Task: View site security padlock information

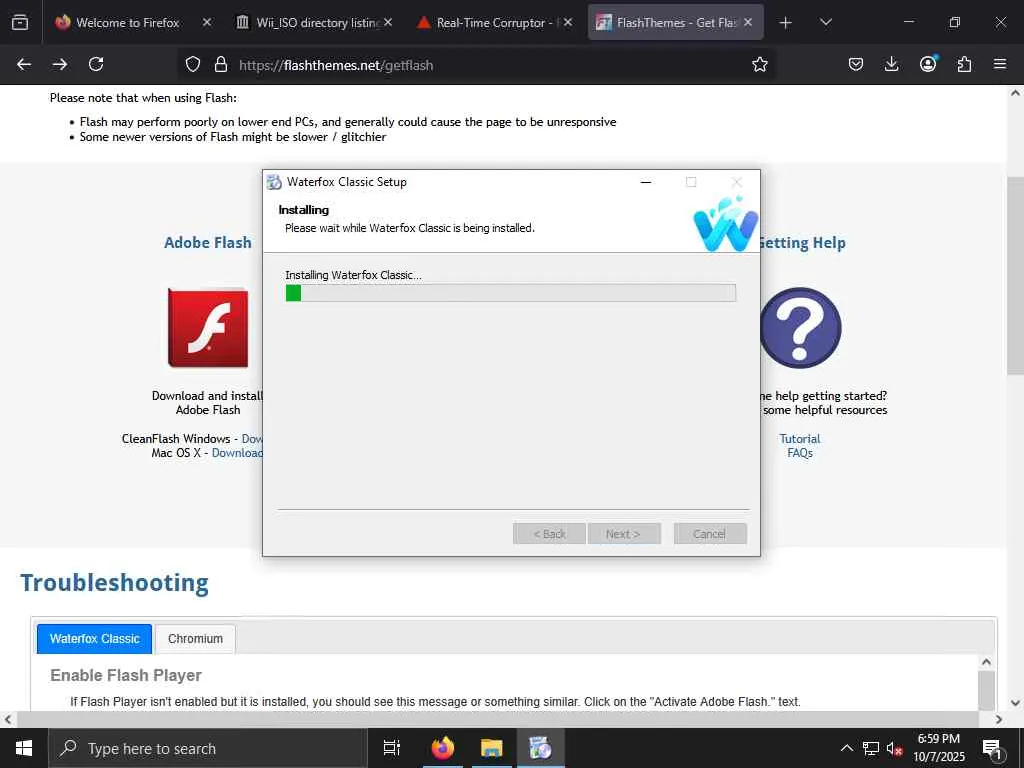Action: [221, 64]
